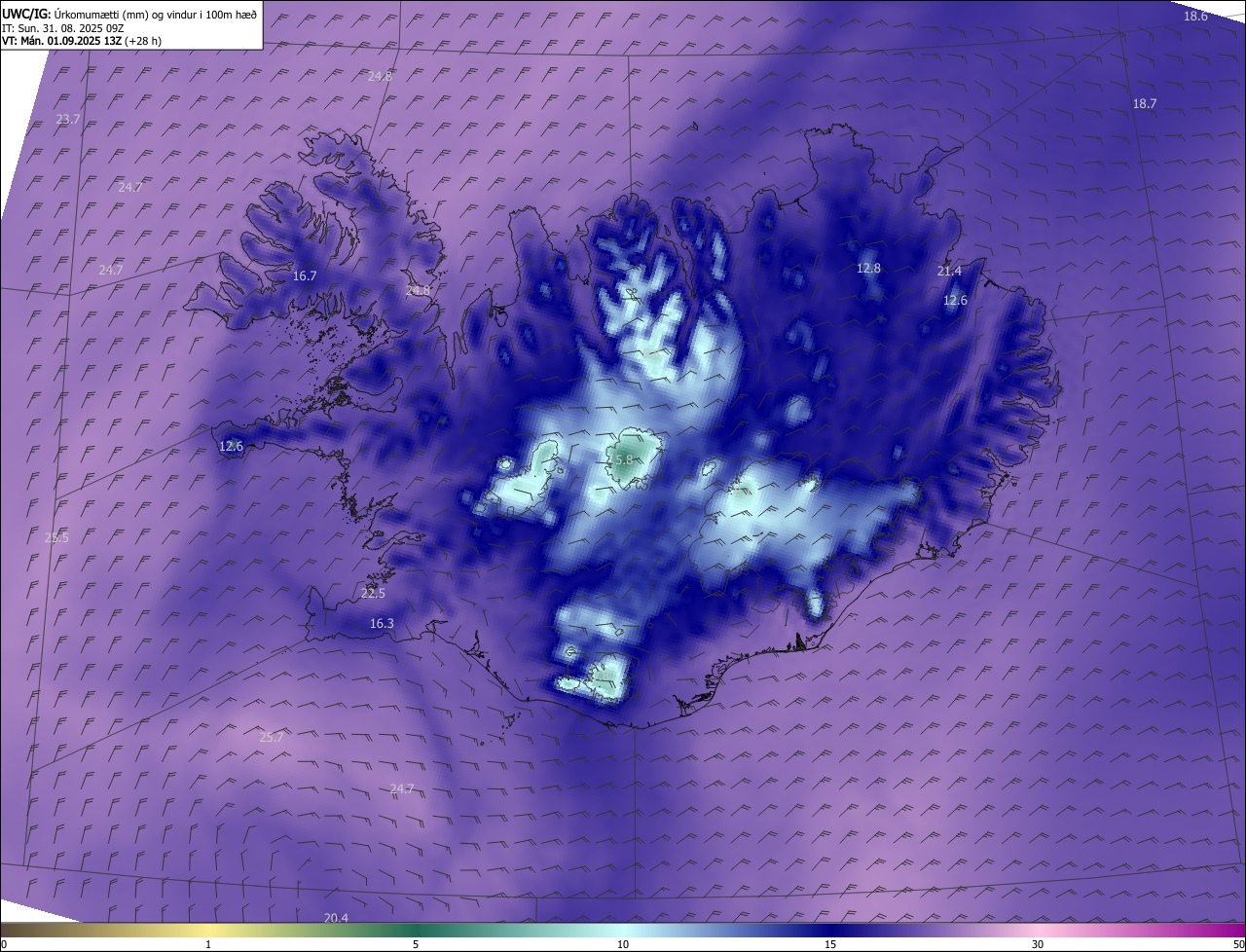The image size is (1246, 952).
Task: Click the 5.8 value inside the glacier outline
Action: (625, 459)
